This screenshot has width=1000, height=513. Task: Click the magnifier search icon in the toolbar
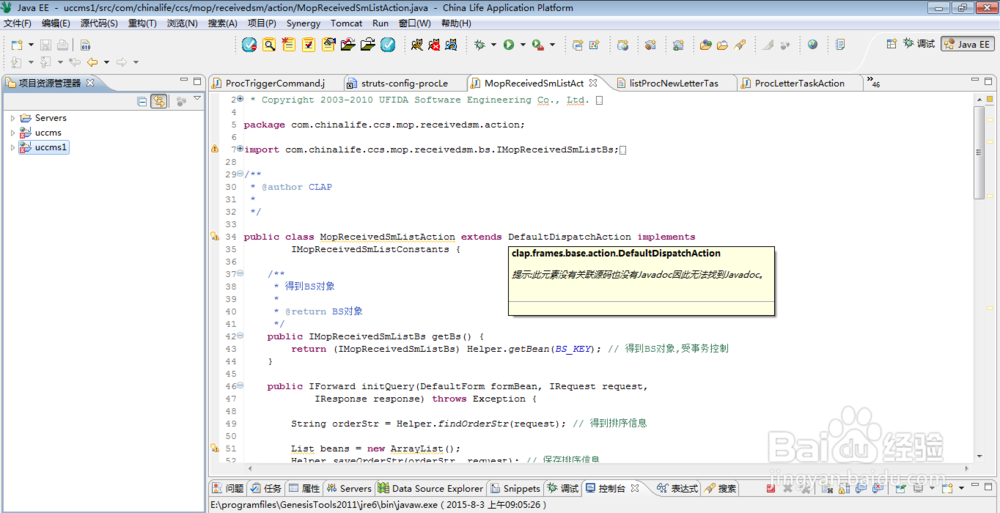click(268, 45)
